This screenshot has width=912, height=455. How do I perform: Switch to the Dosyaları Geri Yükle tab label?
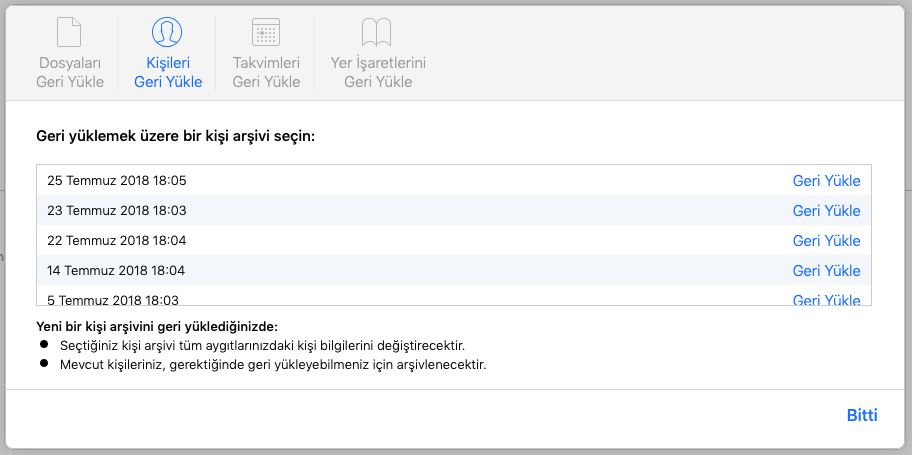click(x=70, y=72)
